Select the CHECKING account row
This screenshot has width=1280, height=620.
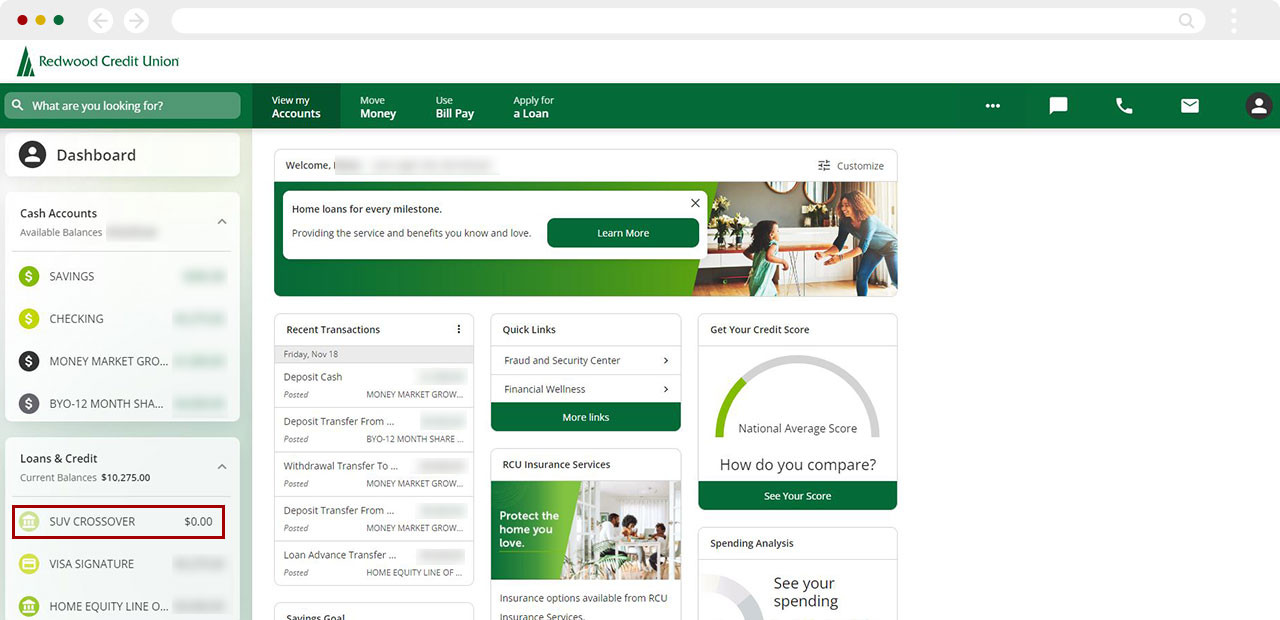coord(122,319)
